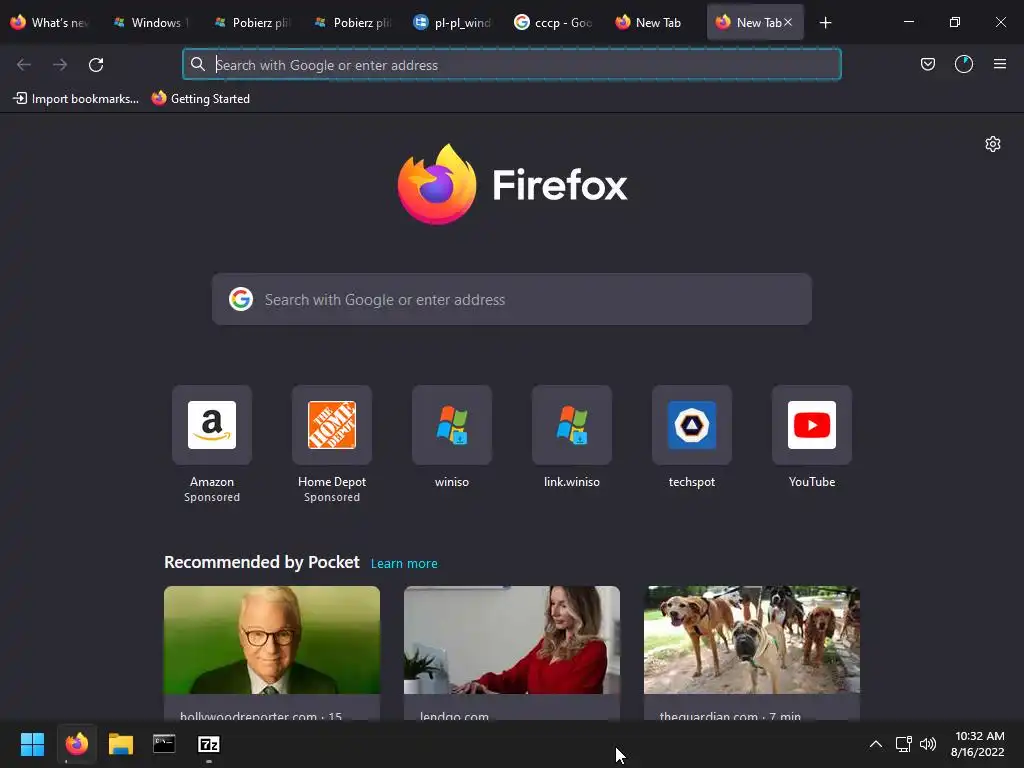Click the magnifier icon in the address bar
The height and width of the screenshot is (768, 1024).
pos(197,64)
